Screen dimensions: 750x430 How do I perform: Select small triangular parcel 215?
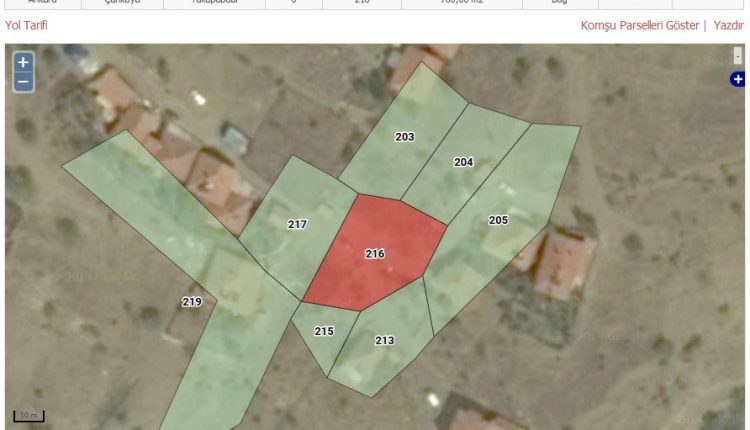[323, 331]
